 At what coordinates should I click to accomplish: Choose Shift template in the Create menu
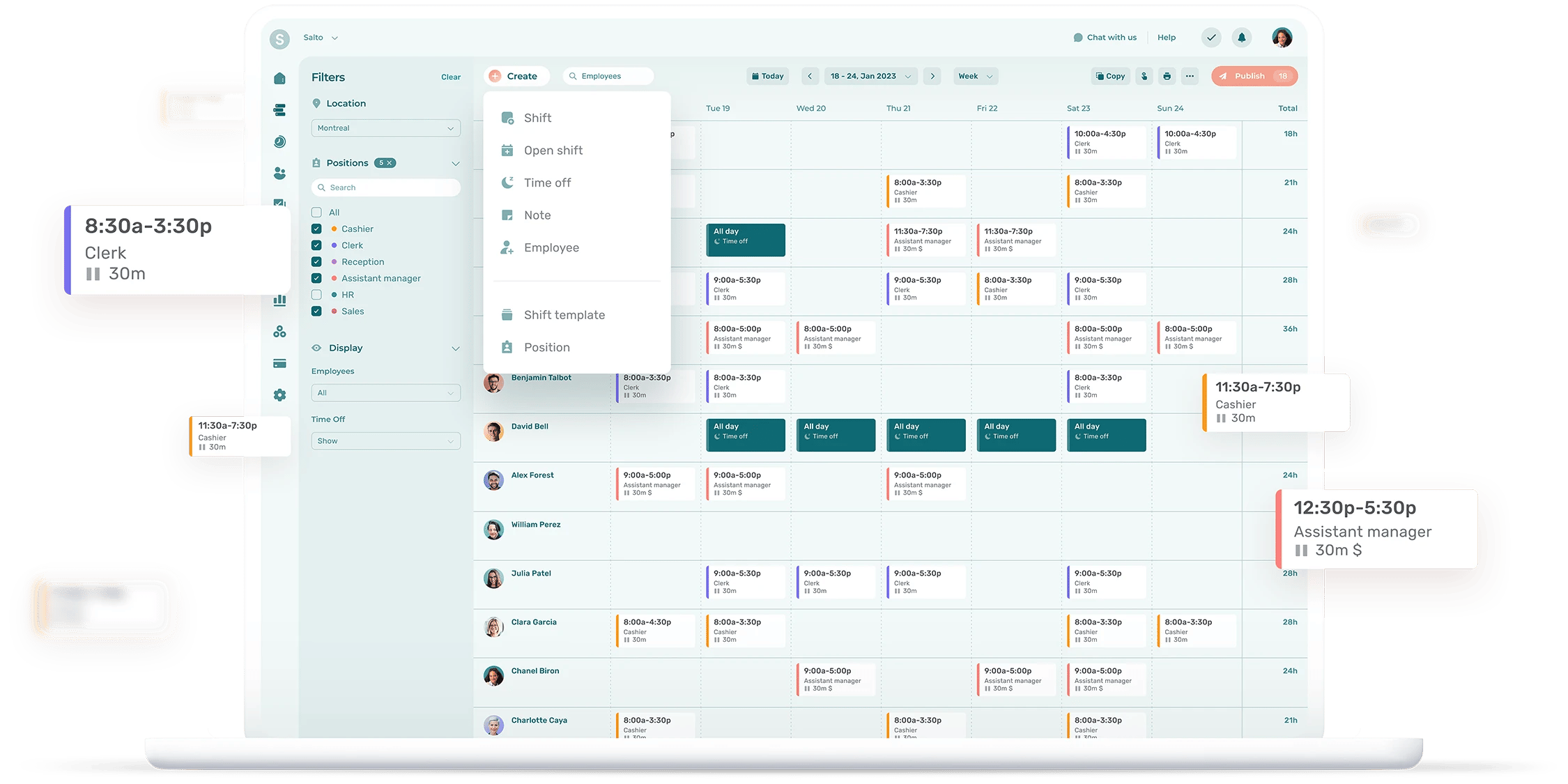pos(564,314)
